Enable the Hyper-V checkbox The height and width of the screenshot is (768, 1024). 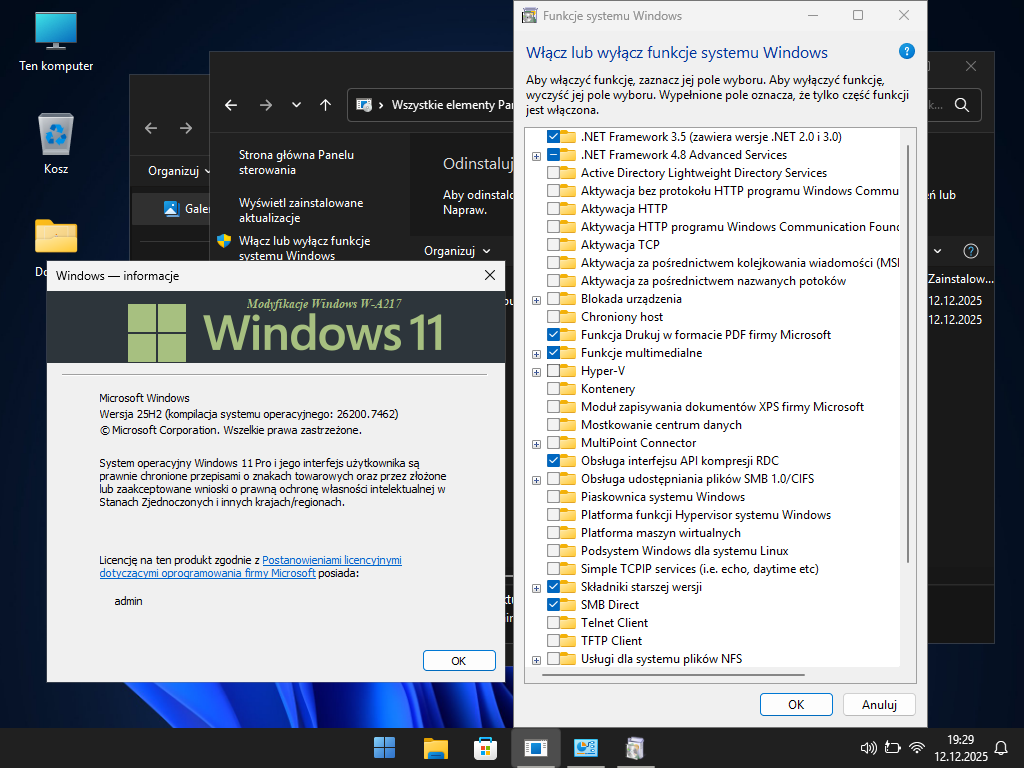(554, 371)
